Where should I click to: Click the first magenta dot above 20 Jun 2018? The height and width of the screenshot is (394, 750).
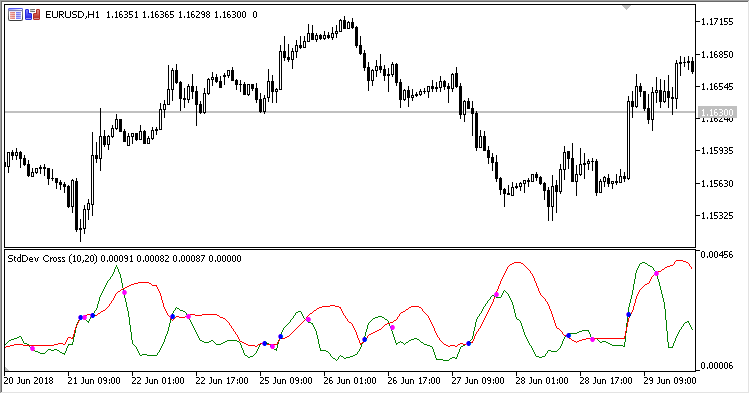point(33,349)
